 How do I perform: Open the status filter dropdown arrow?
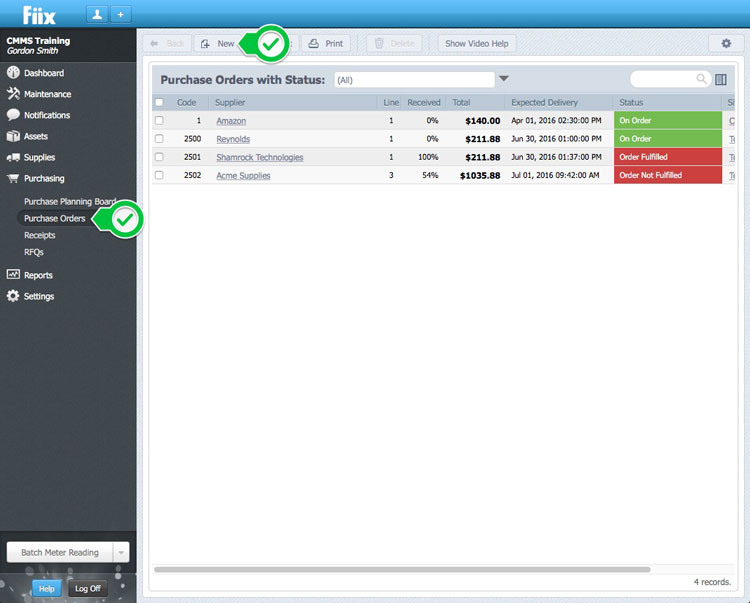pyautogui.click(x=504, y=78)
